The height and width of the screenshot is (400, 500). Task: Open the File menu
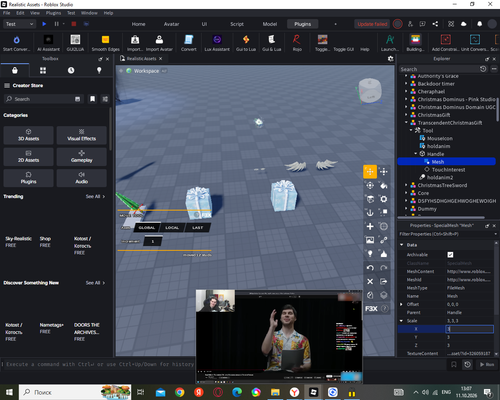pyautogui.click(x=7, y=13)
